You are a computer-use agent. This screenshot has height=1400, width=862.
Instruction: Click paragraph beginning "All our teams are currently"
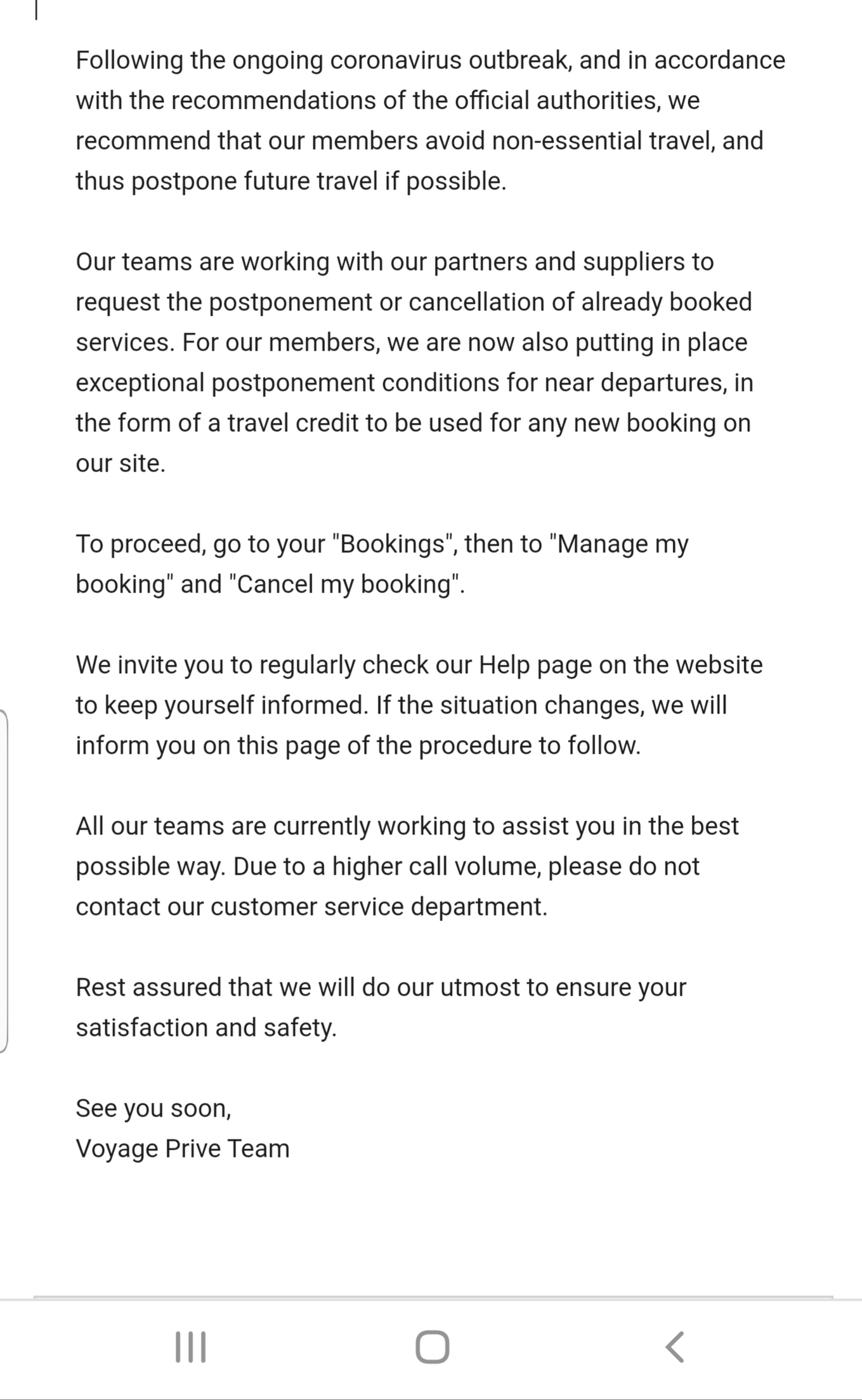point(407,867)
